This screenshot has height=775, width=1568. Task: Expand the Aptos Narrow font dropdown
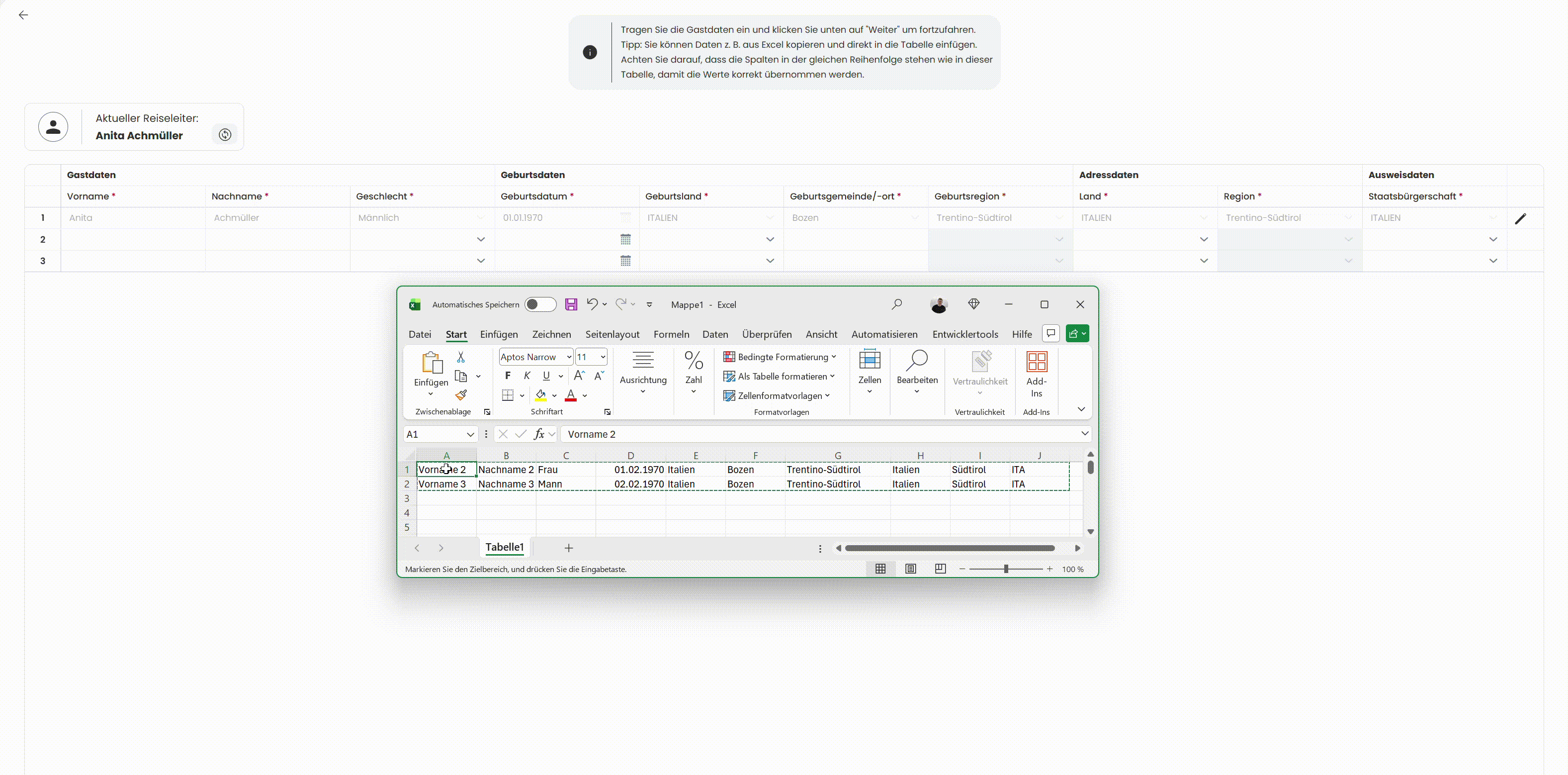[x=569, y=357]
